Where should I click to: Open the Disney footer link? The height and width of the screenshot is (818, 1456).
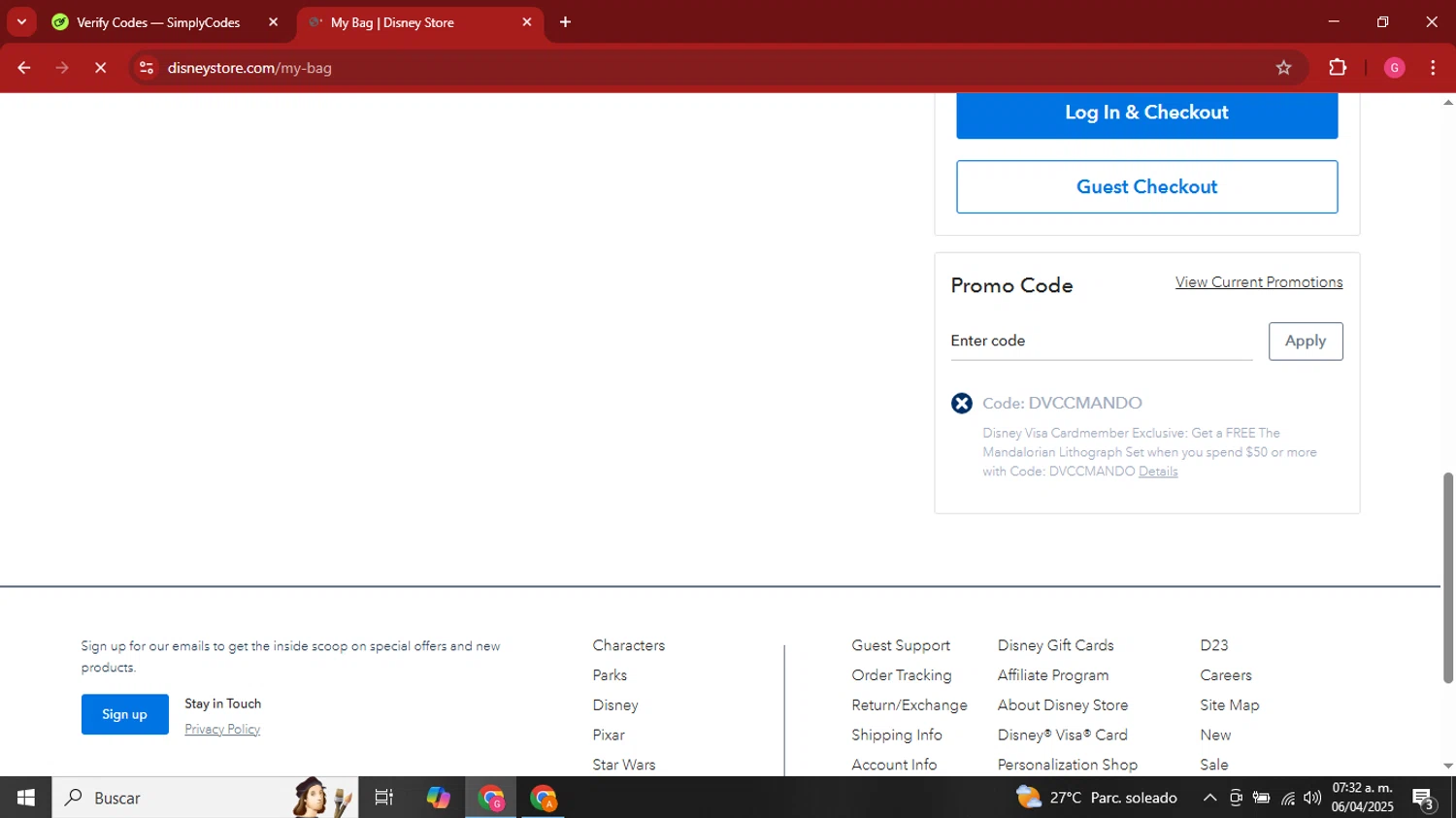tap(615, 705)
